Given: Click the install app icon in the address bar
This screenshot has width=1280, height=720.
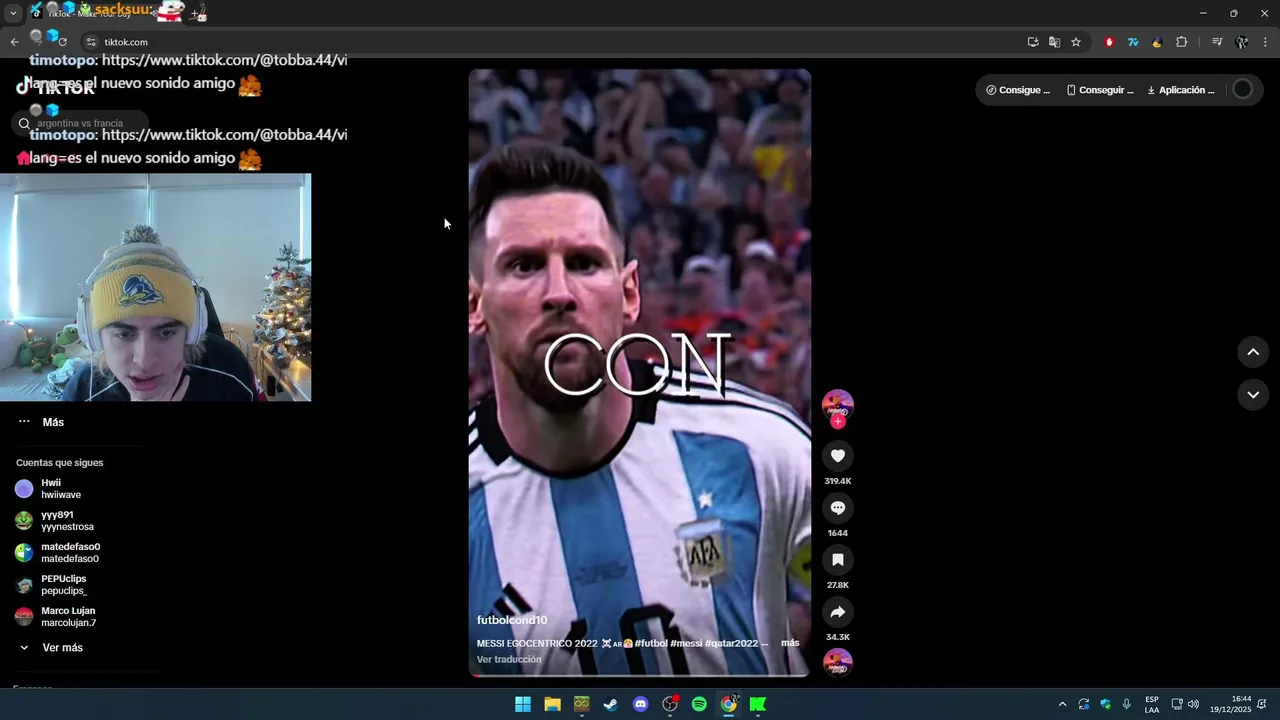Looking at the screenshot, I should pyautogui.click(x=1033, y=42).
